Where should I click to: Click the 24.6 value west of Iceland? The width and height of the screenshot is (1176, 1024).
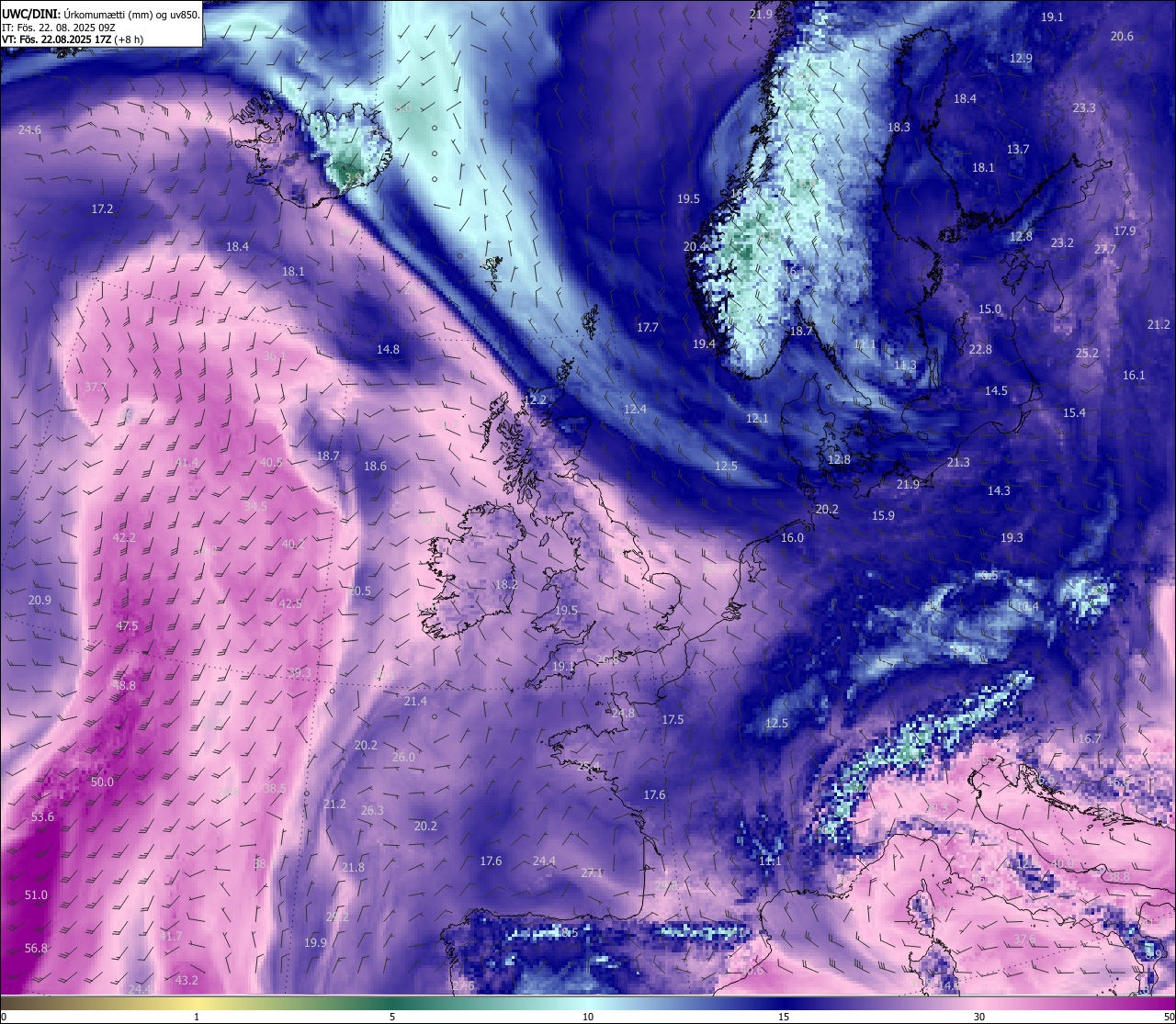[x=29, y=130]
